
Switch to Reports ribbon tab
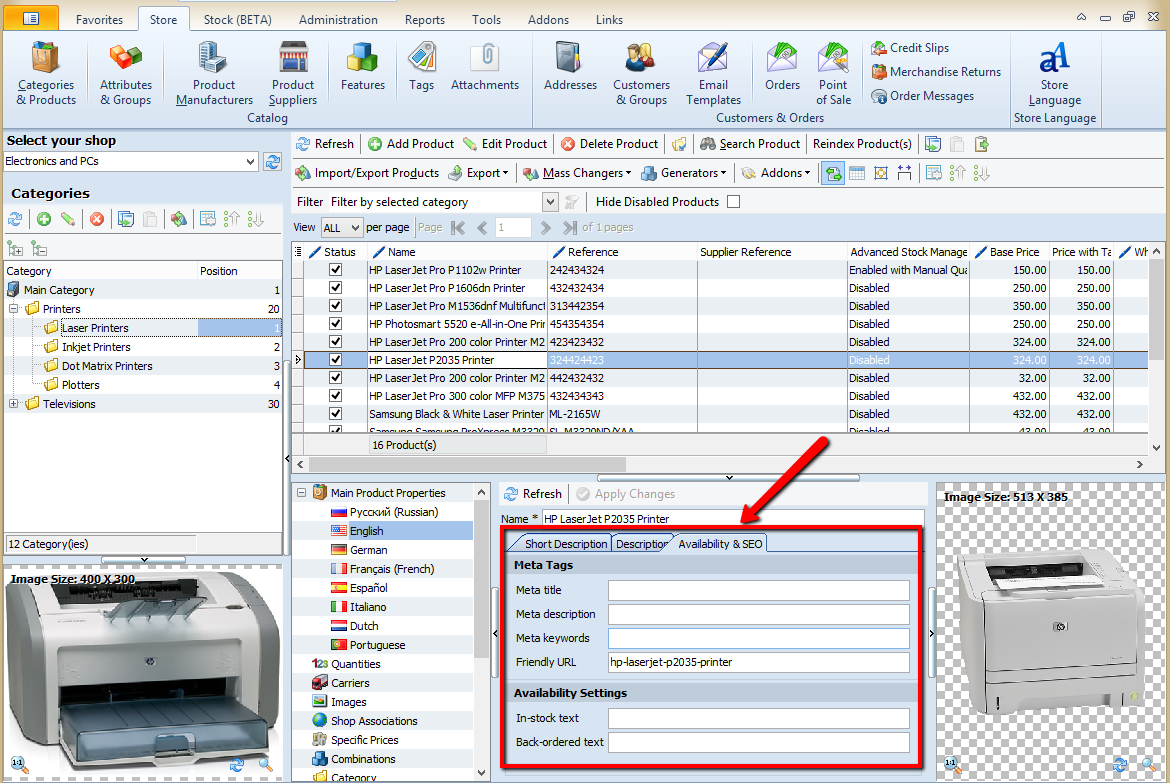(425, 19)
